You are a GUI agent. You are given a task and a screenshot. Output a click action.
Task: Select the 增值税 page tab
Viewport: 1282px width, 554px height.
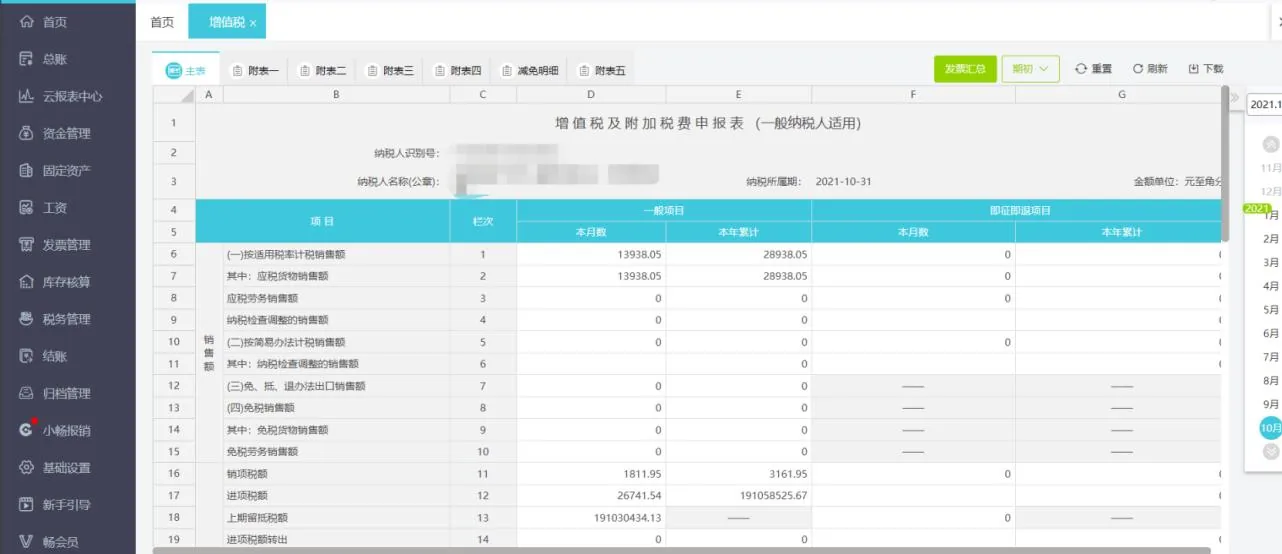click(x=227, y=22)
